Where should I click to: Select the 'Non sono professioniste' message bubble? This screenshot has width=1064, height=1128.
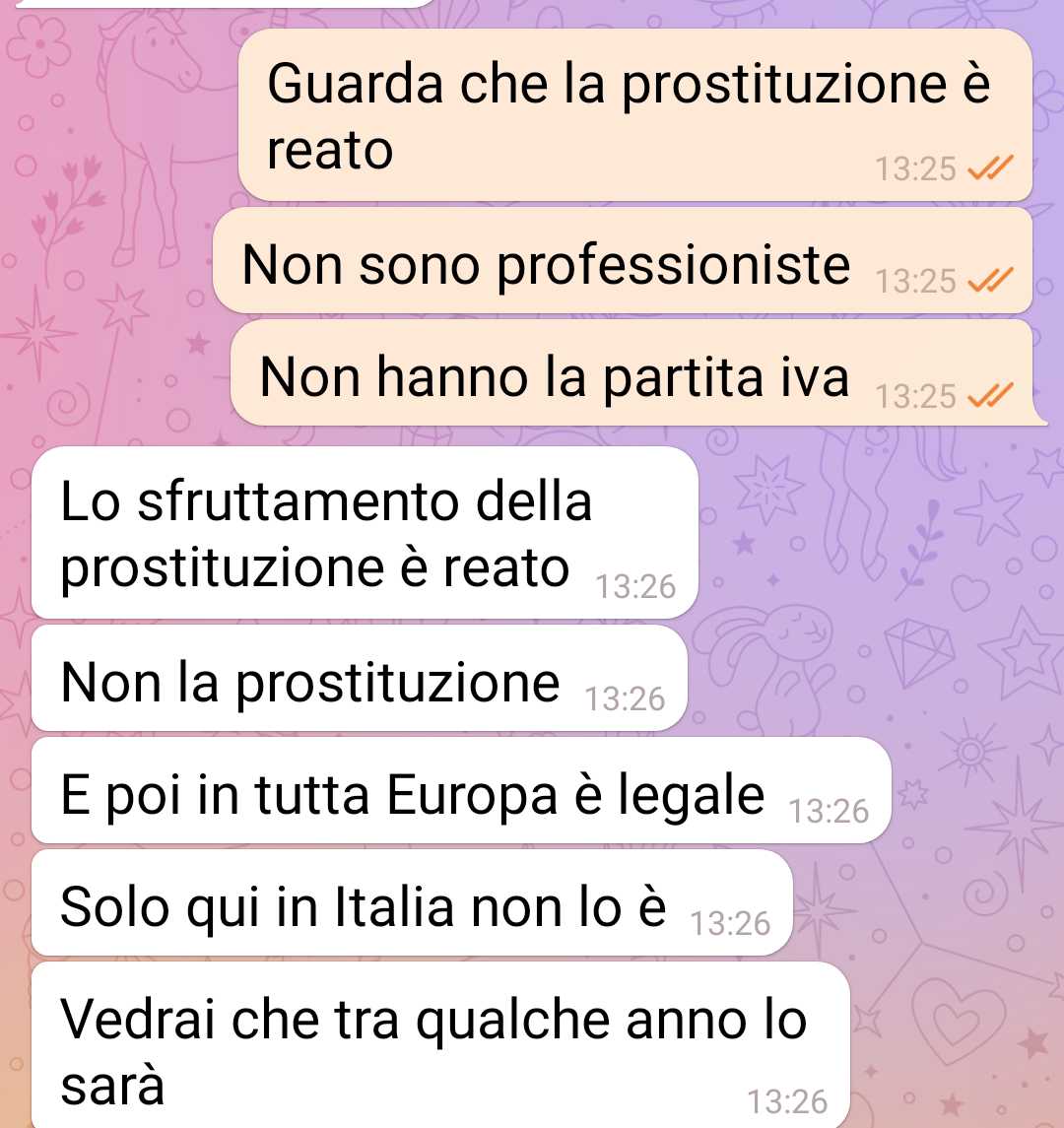(623, 261)
